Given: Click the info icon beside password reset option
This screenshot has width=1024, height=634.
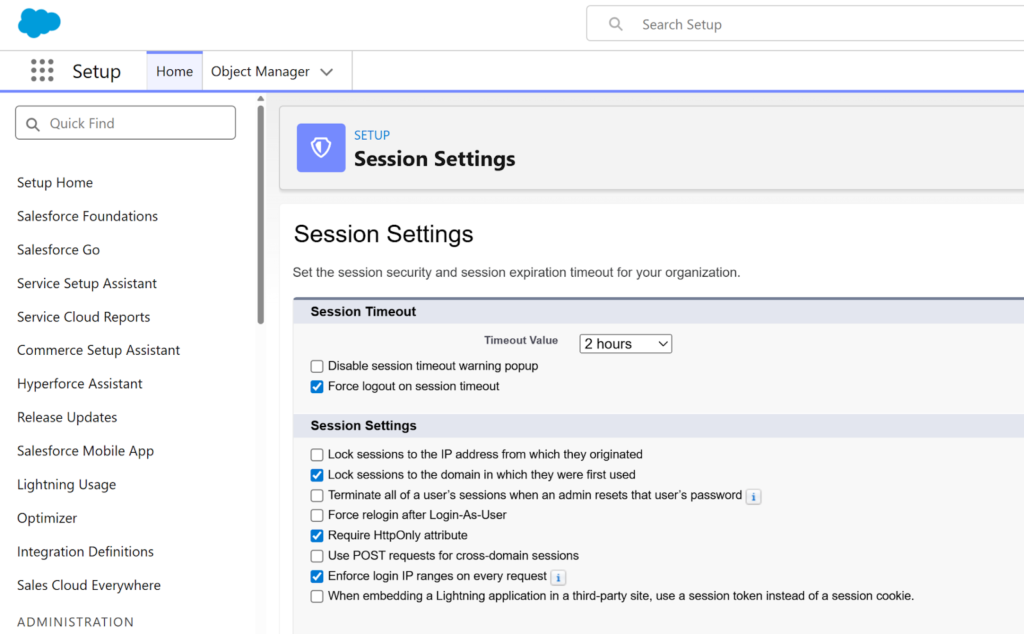Looking at the screenshot, I should [x=754, y=496].
